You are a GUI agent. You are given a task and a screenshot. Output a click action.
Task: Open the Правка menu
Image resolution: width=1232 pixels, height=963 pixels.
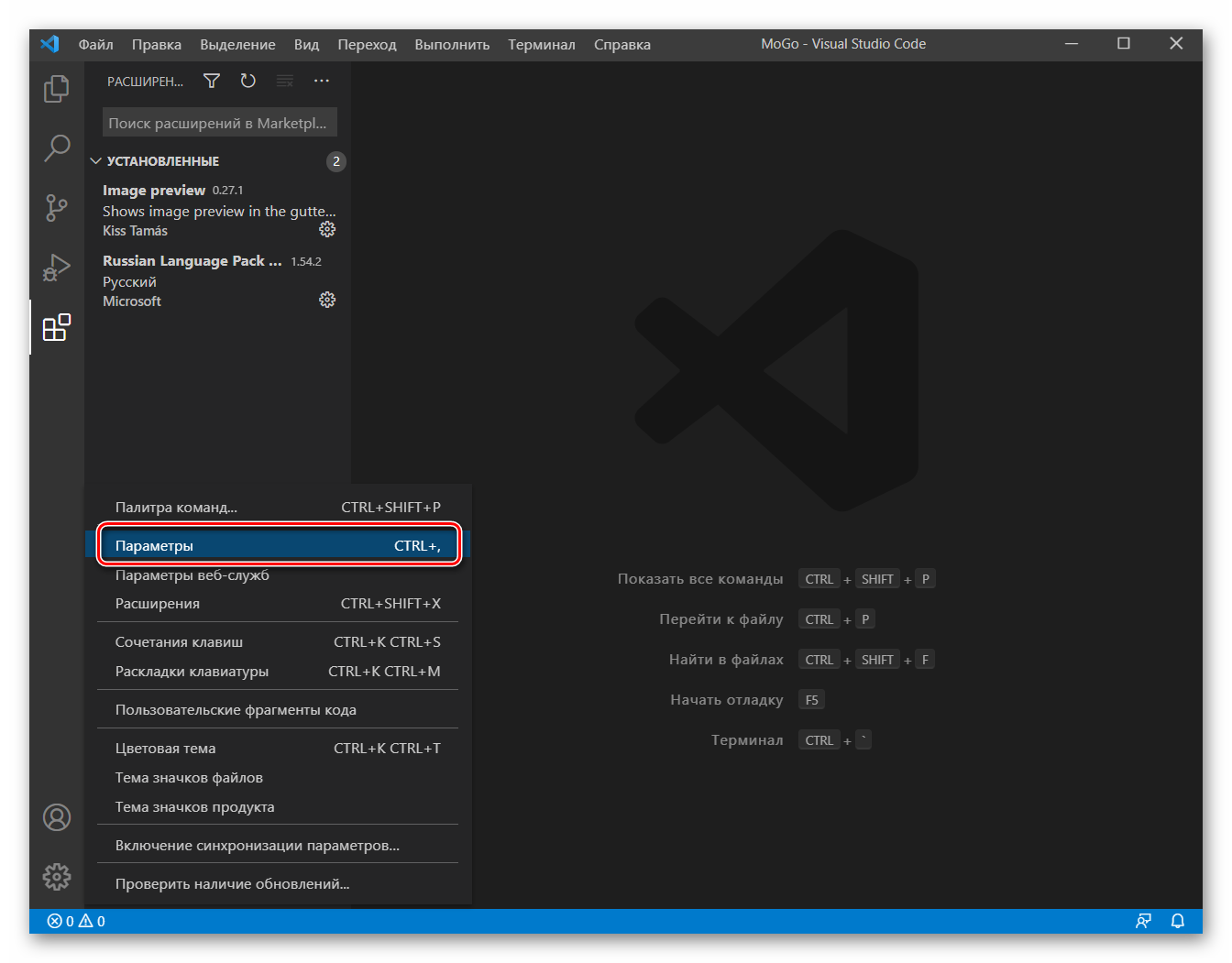pos(157,44)
